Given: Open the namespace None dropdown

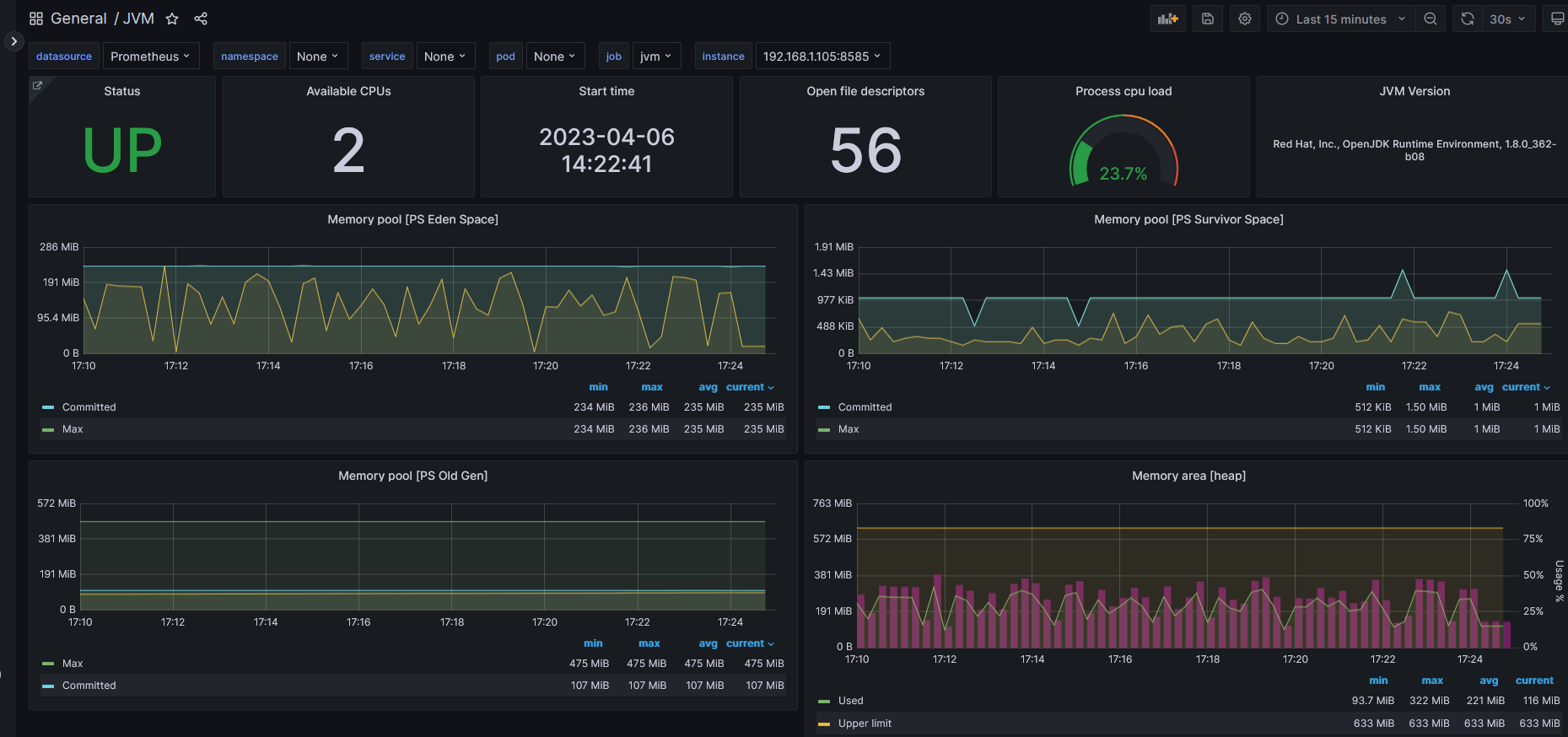Looking at the screenshot, I should [x=318, y=56].
